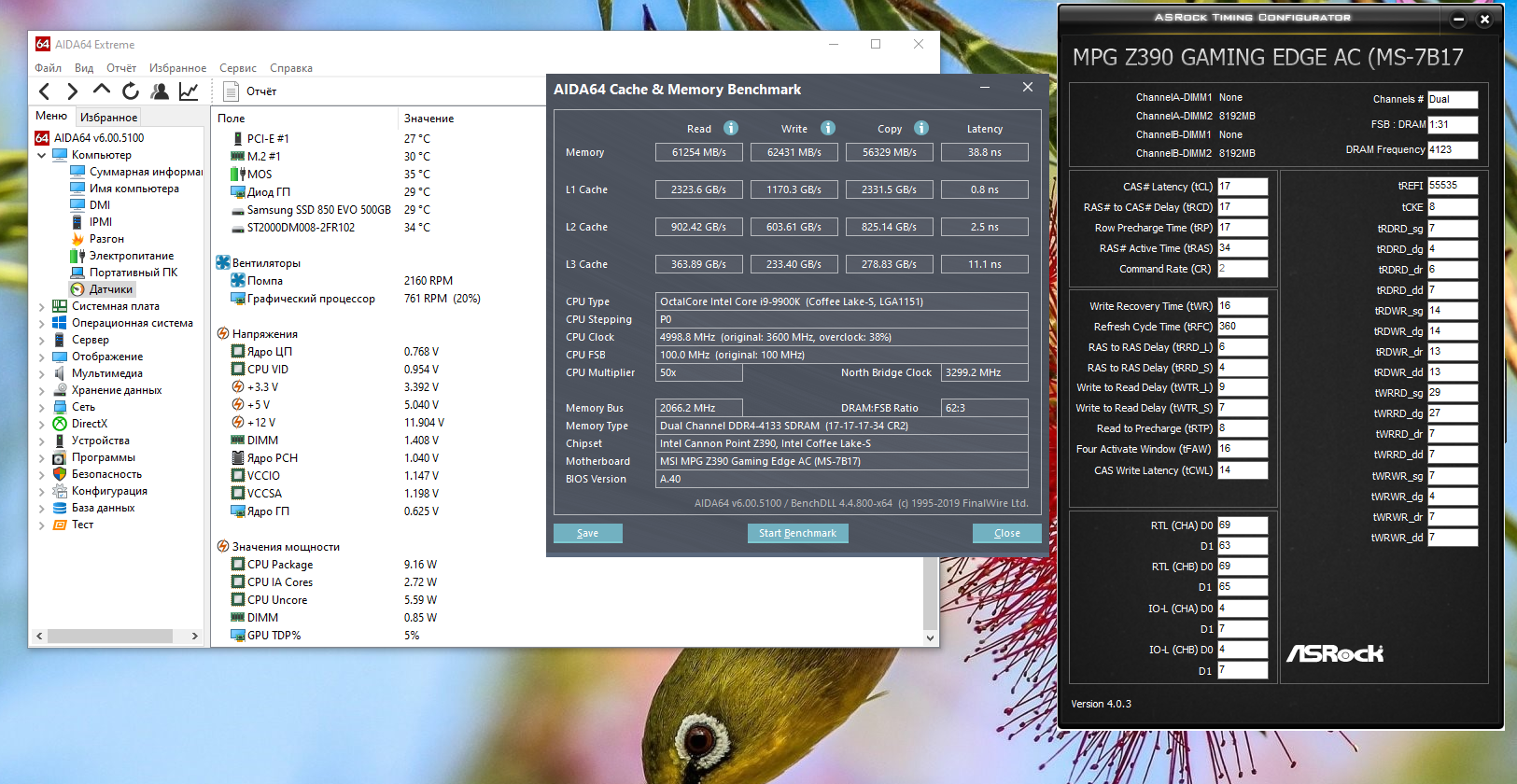
Task: Click the Memory Latency result 38.8 ns
Action: point(985,152)
